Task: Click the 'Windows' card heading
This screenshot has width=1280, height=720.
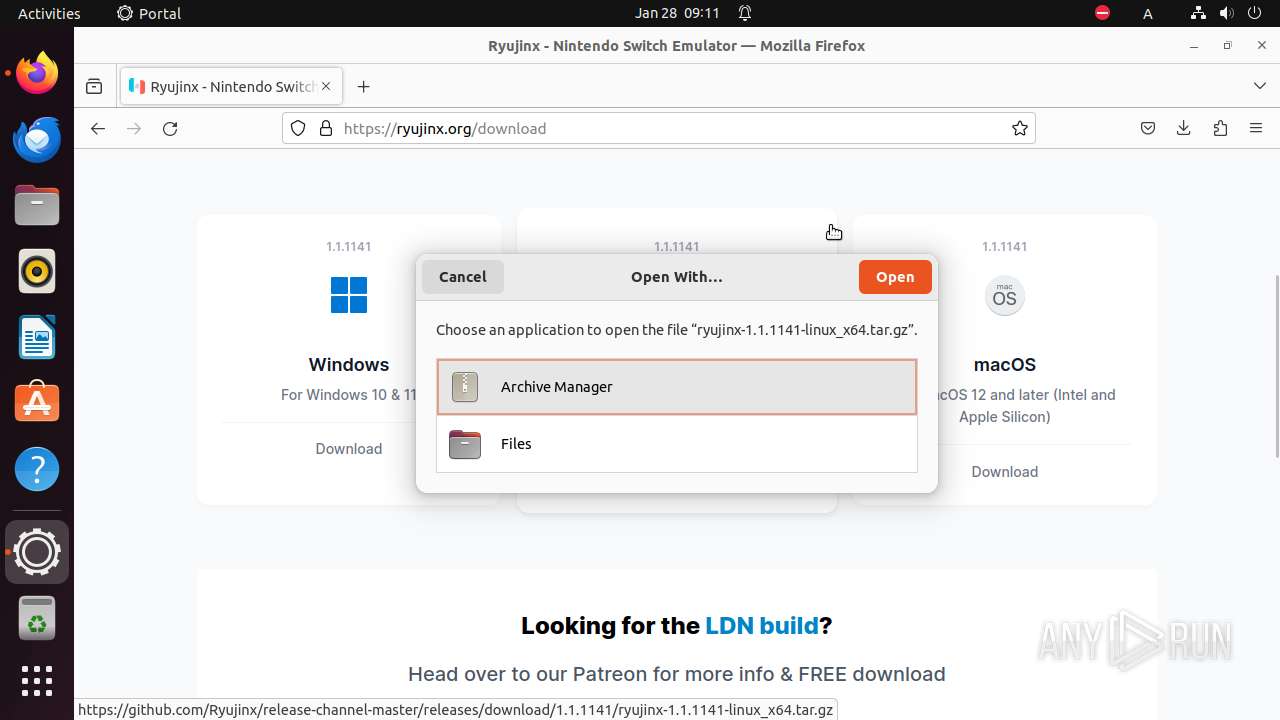Action: click(x=349, y=365)
